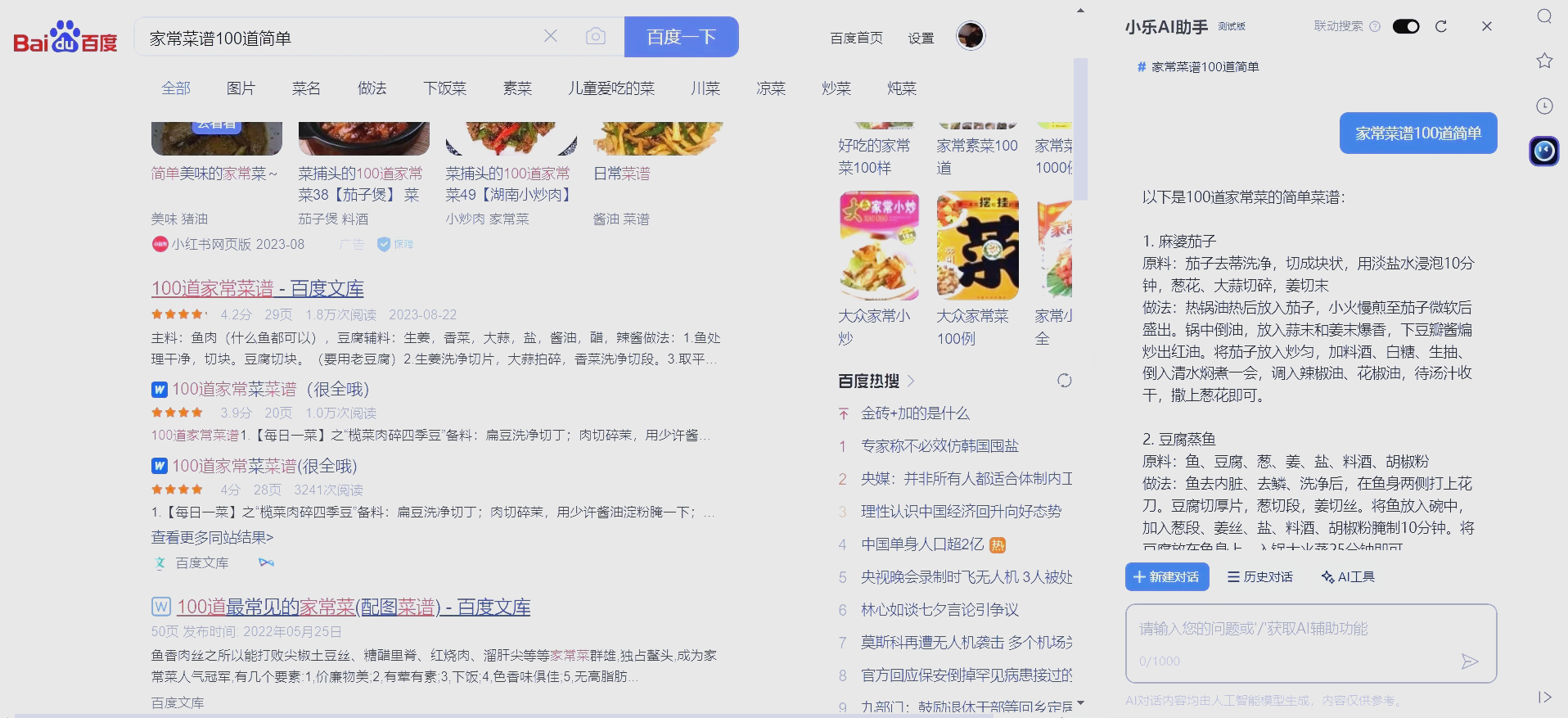Viewport: 1568px width, 718px height.
Task: Click the send message arrow icon
Action: pos(1470,662)
